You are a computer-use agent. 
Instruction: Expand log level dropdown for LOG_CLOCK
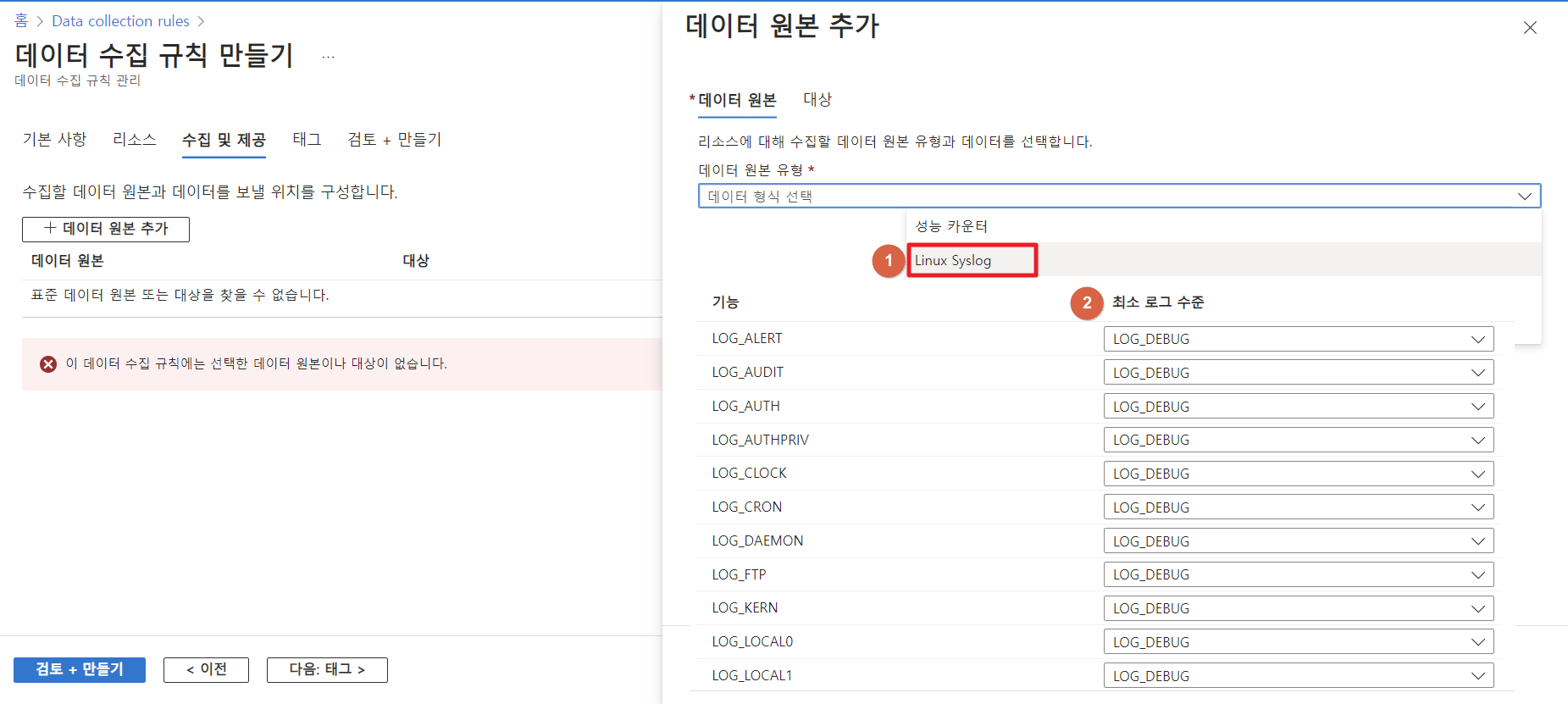1298,474
